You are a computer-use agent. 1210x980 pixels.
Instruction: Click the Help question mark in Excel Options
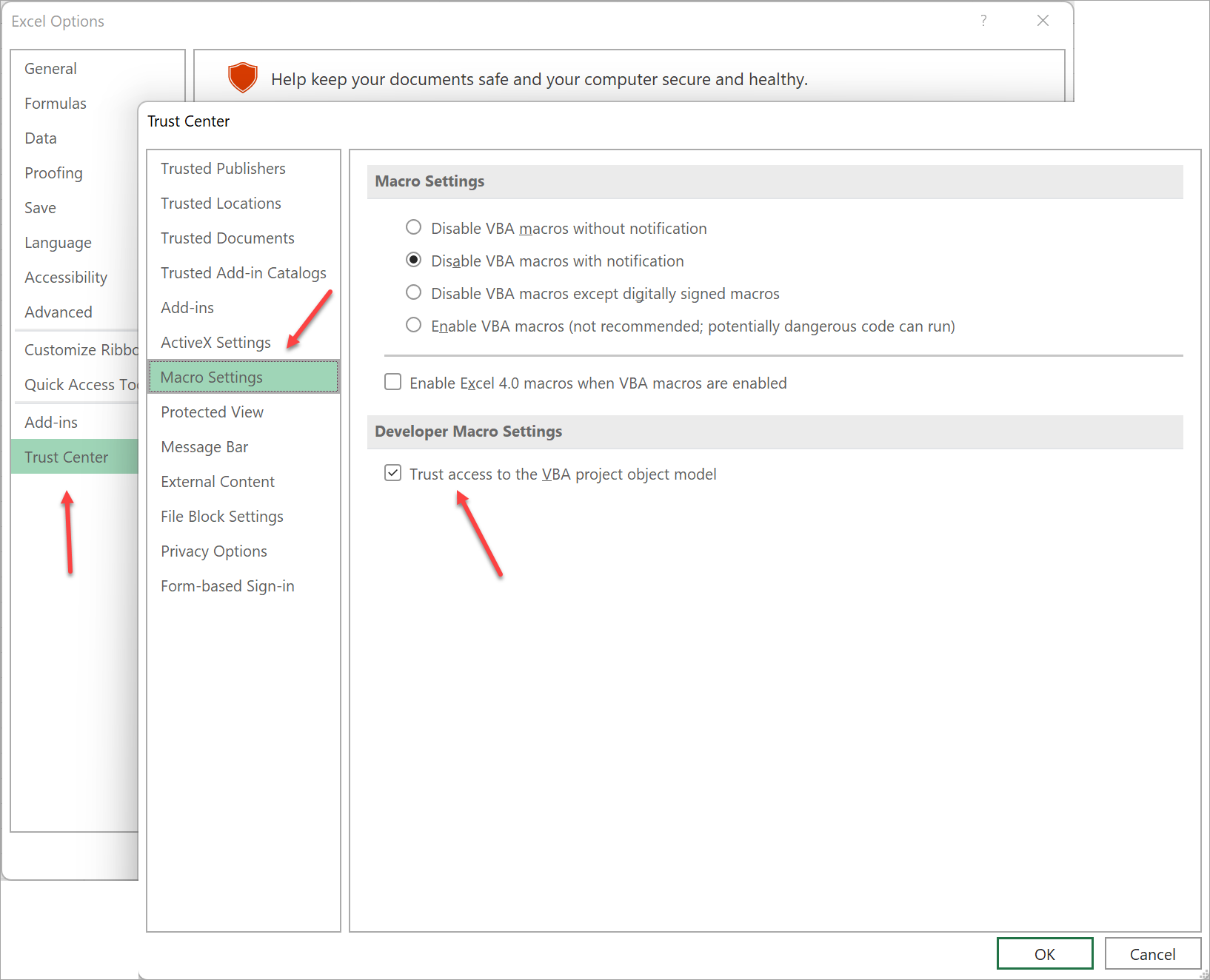pyautogui.click(x=983, y=21)
